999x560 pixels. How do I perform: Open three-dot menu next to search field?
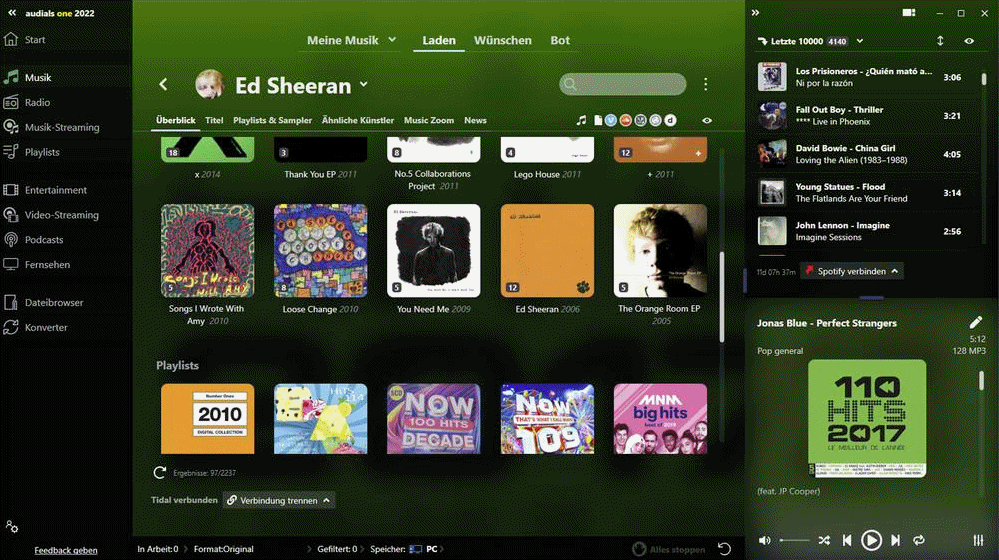pyautogui.click(x=705, y=84)
